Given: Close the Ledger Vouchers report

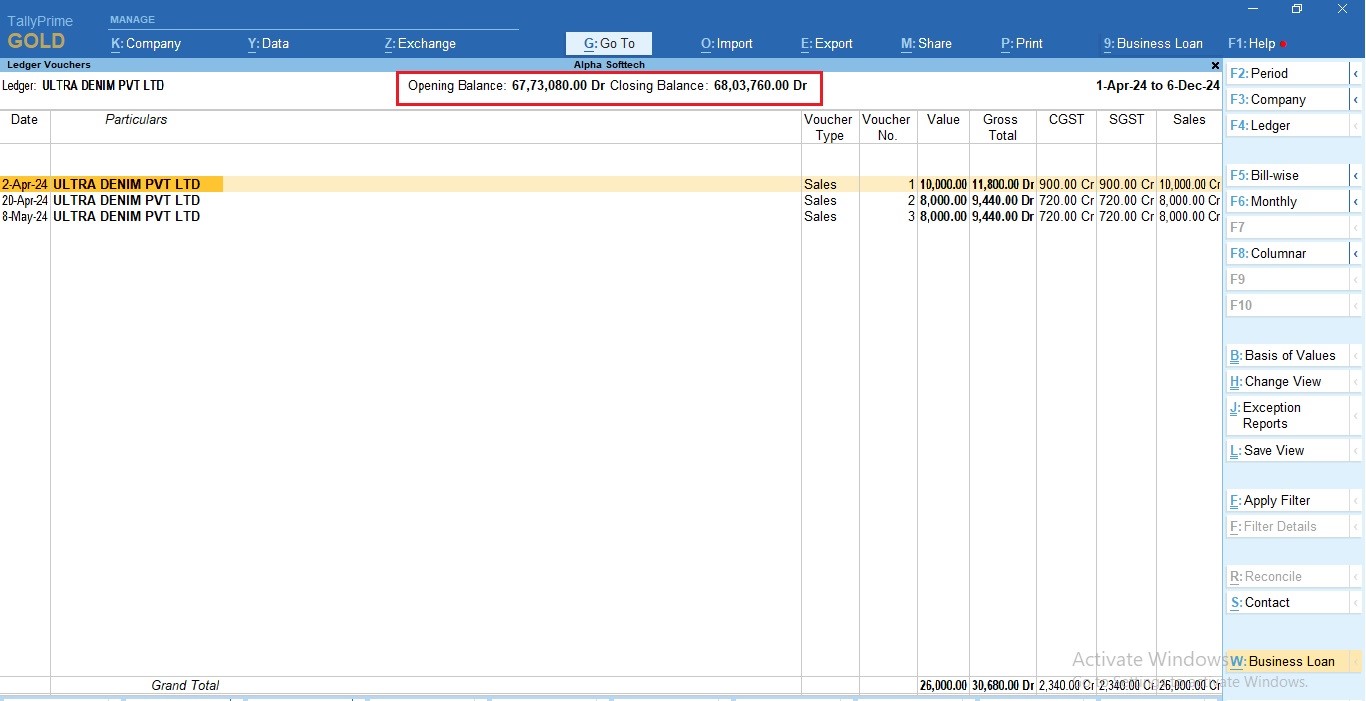Looking at the screenshot, I should 1214,65.
